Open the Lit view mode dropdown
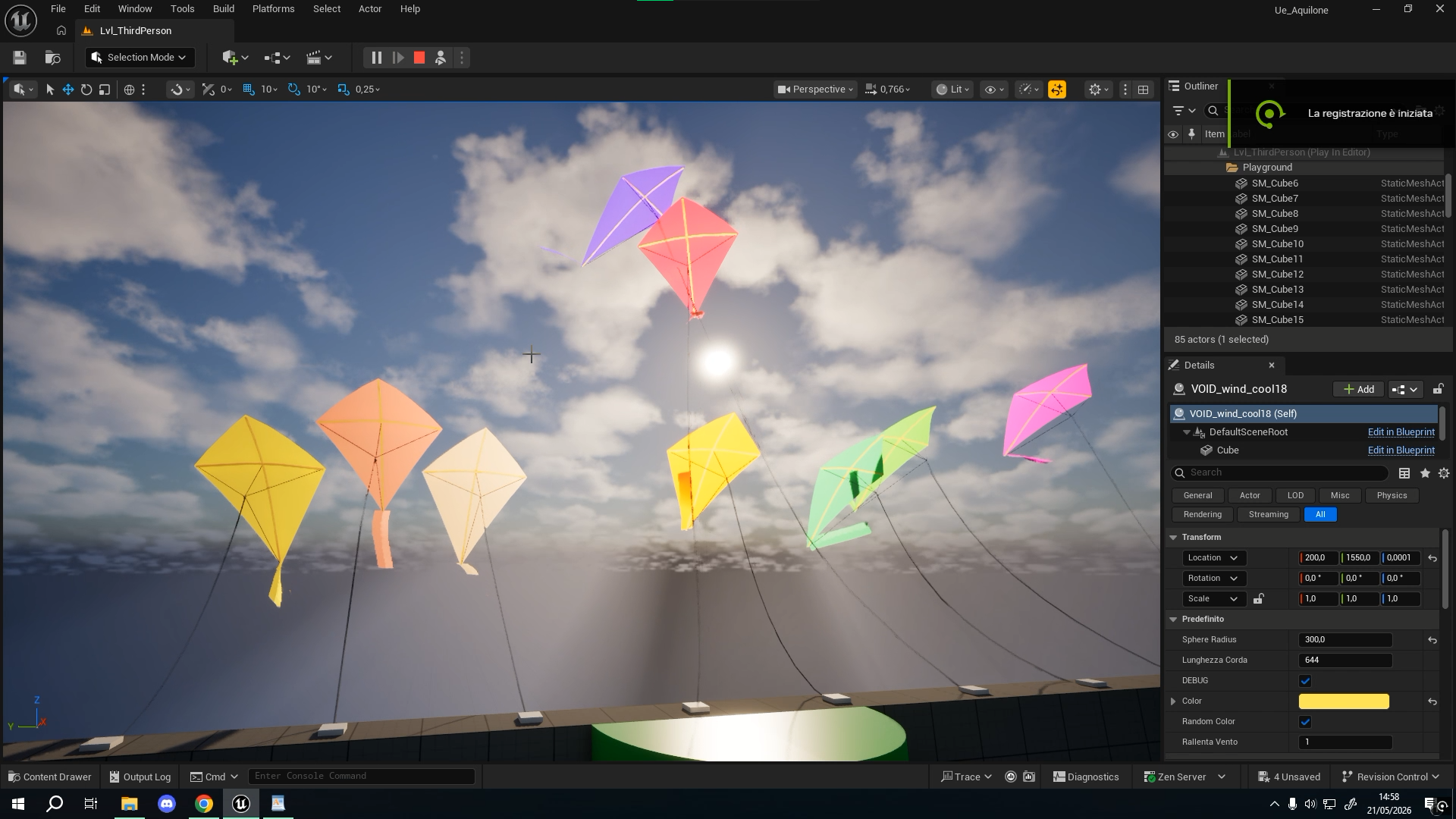The width and height of the screenshot is (1456, 819). point(954,89)
